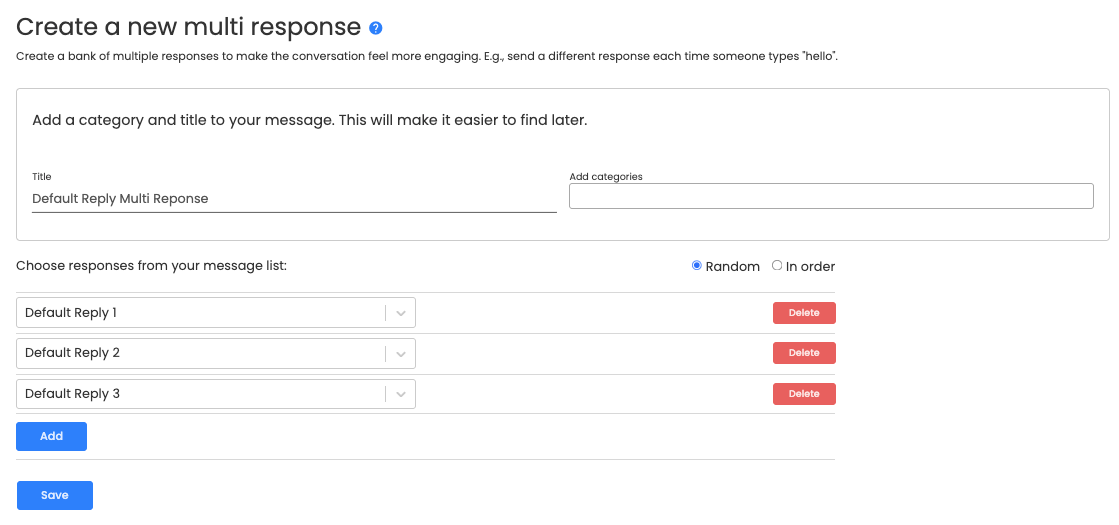Image resolution: width=1119 pixels, height=525 pixels.
Task: Click the Add categories label
Action: tap(606, 176)
